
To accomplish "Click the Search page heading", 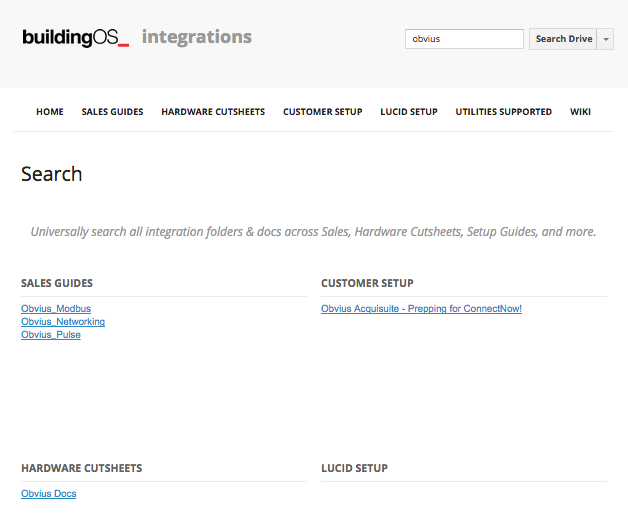I will [52, 174].
